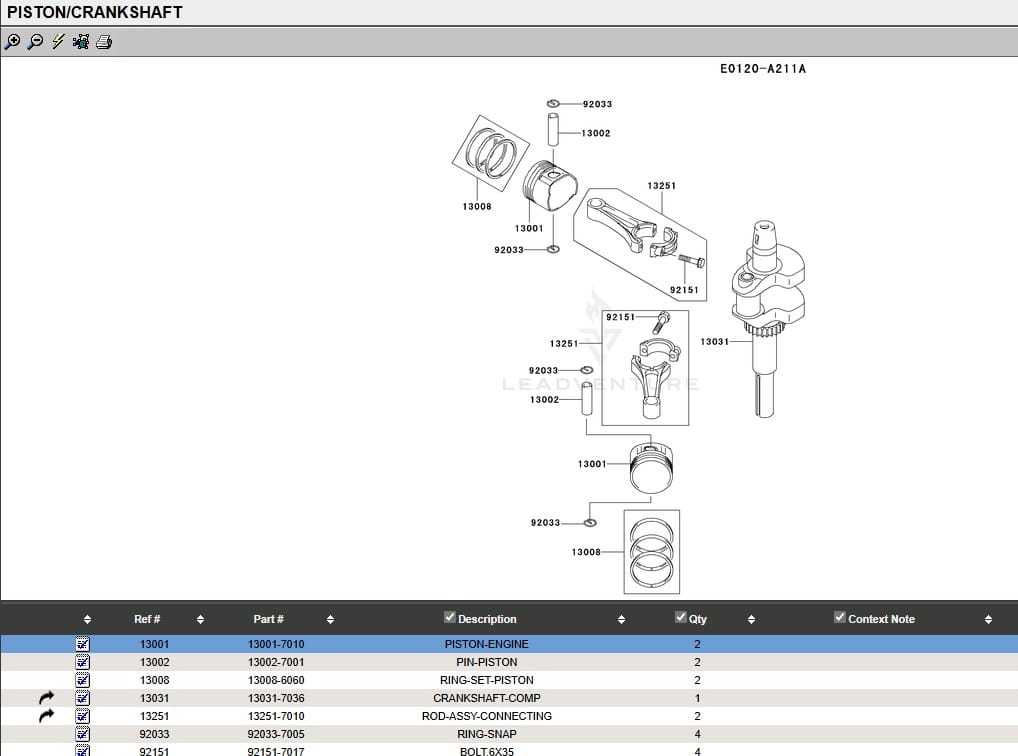Image resolution: width=1018 pixels, height=756 pixels.
Task: Sort by the arrows left of Part #
Action: 200,620
